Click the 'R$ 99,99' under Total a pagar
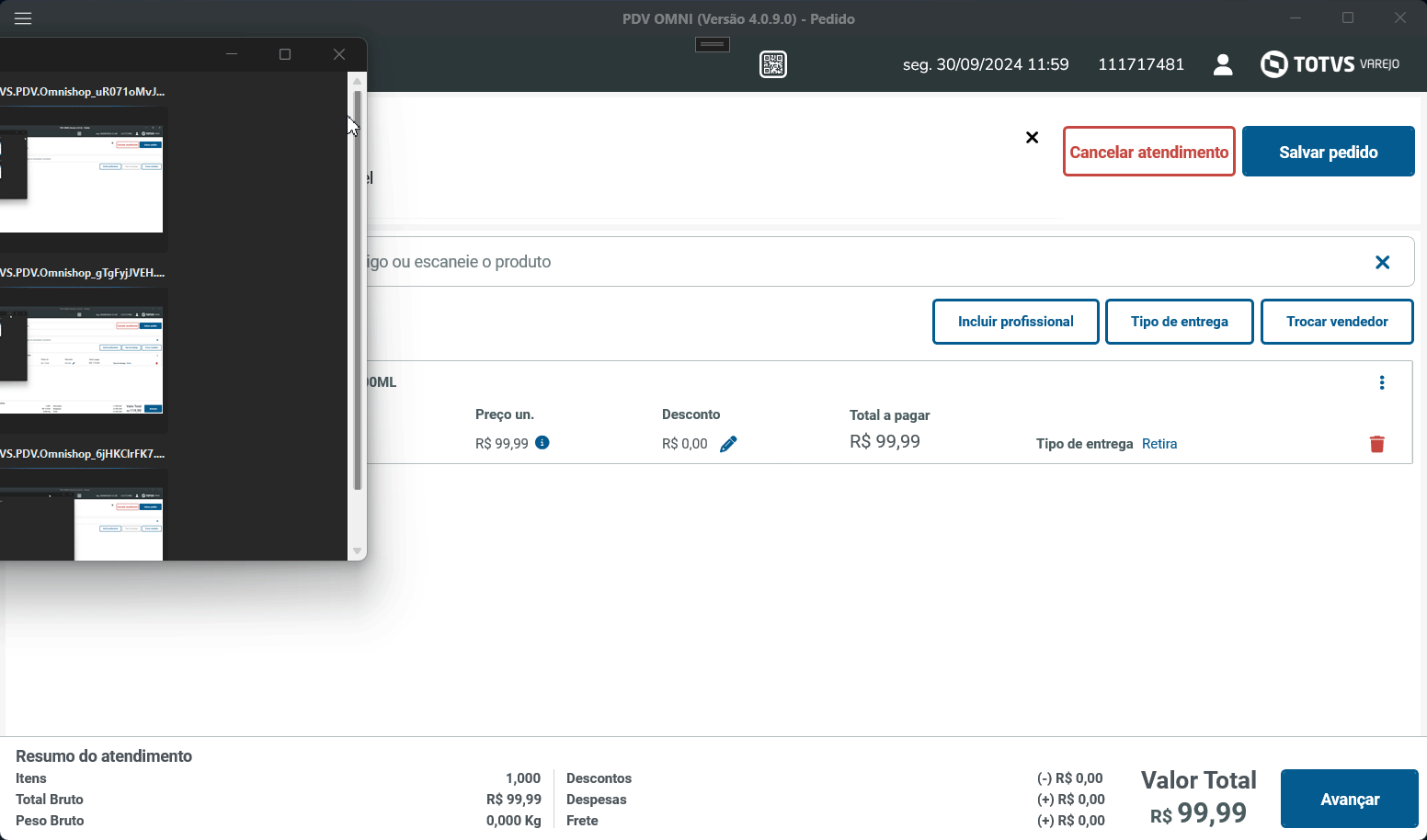The height and width of the screenshot is (840, 1427). click(885, 442)
